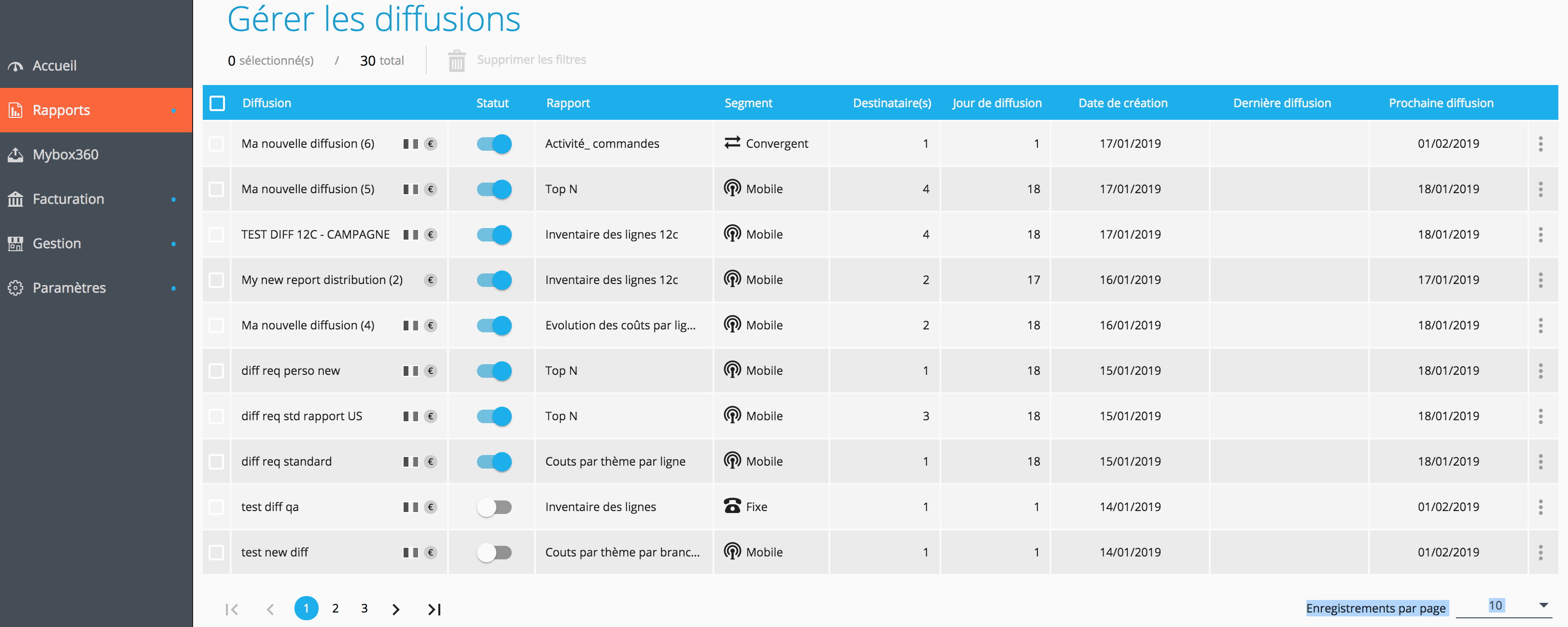This screenshot has height=627, width=1568.
Task: Sort by the Date de création column header
Action: (x=1123, y=103)
